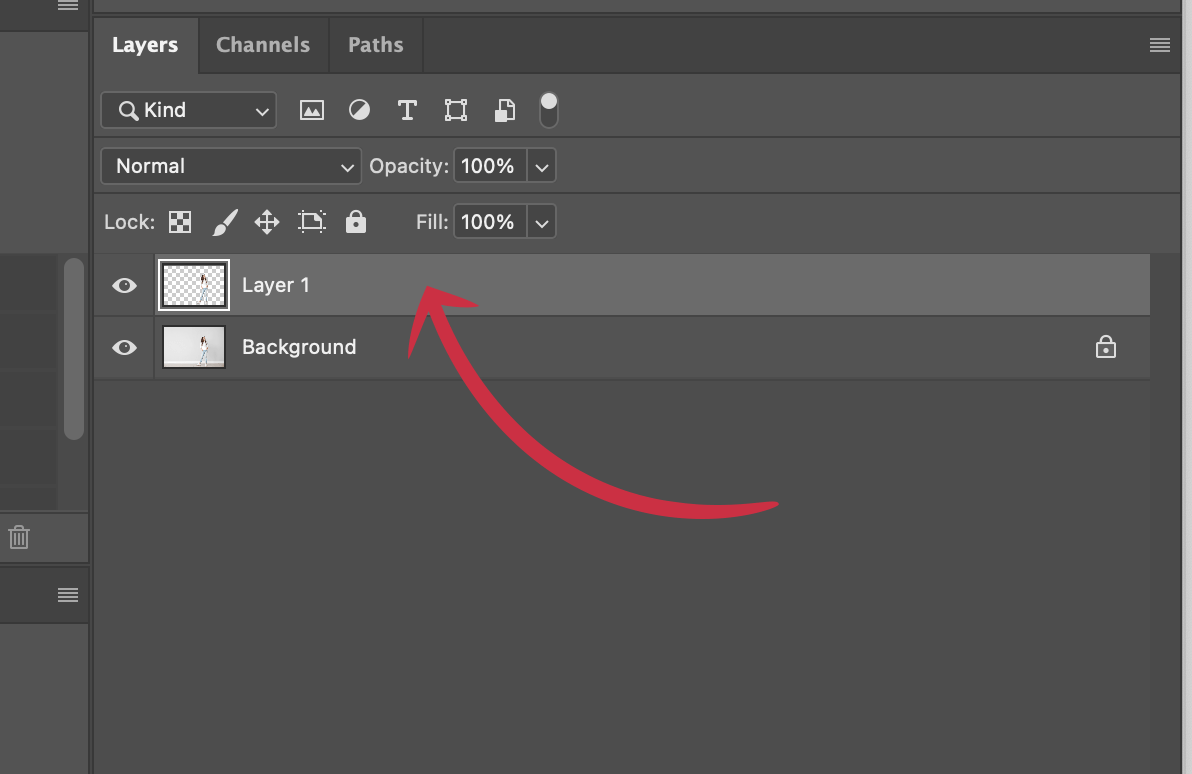Filter for shape layers icon

(x=456, y=111)
